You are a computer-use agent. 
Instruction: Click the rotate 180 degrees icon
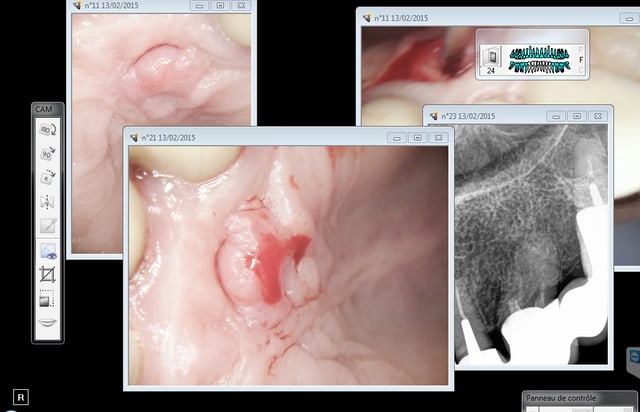pyautogui.click(x=48, y=130)
